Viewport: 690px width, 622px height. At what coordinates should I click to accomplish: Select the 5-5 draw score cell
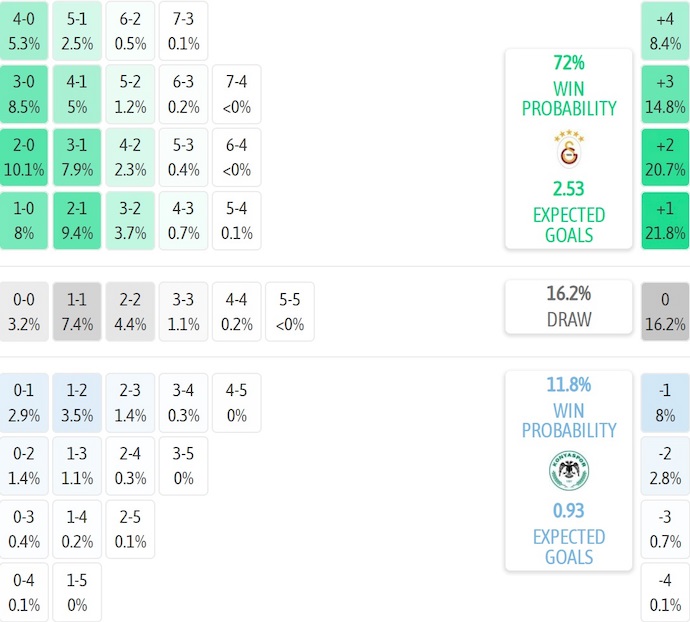[x=289, y=311]
